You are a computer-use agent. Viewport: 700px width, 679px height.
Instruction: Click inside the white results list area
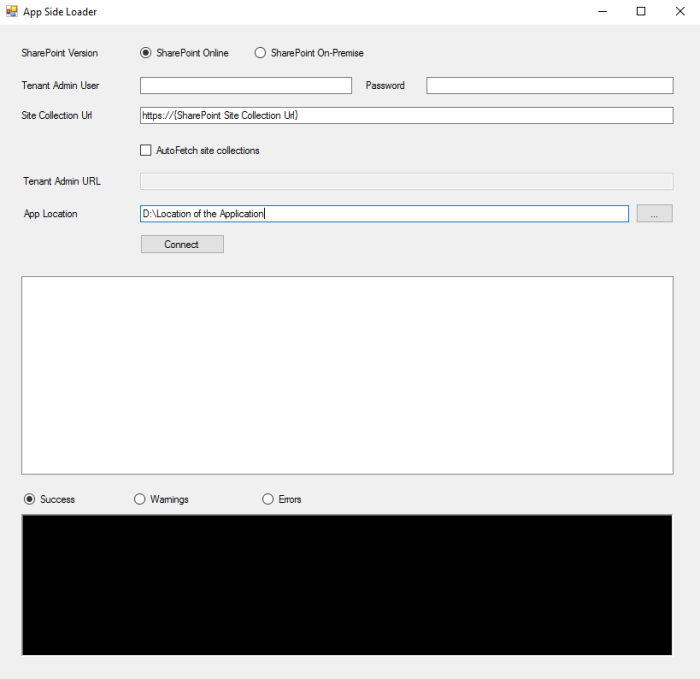click(347, 375)
